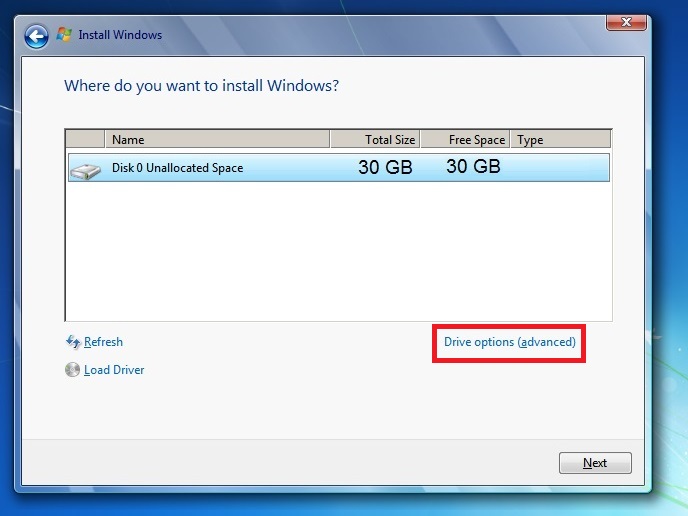Click the Load Driver disc icon

tap(72, 370)
